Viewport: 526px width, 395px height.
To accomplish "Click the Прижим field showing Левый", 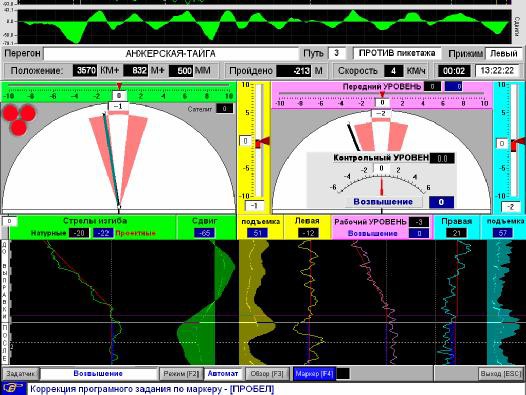I will 504,53.
